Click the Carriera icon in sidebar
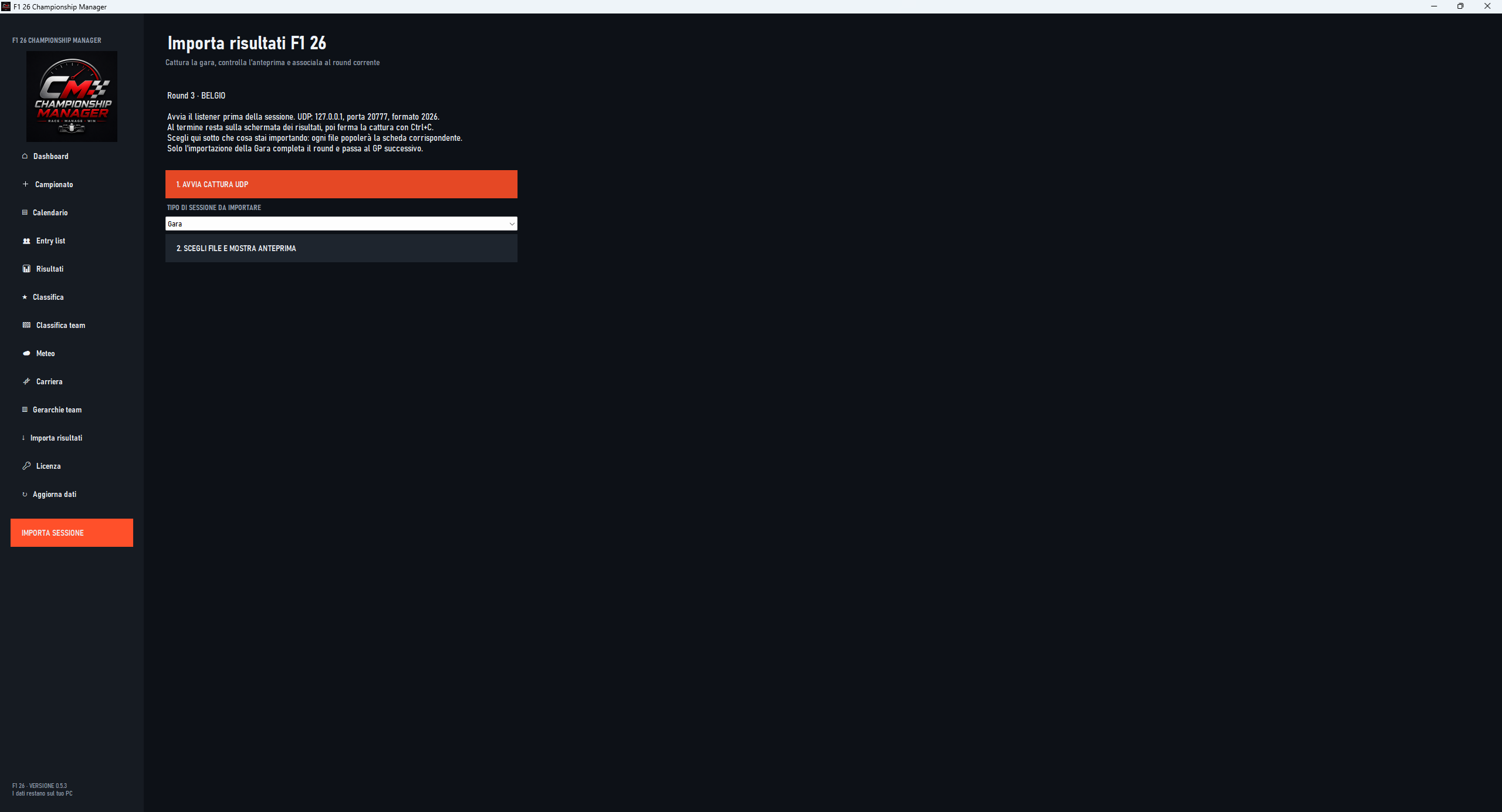The height and width of the screenshot is (812, 1502). coord(26,381)
